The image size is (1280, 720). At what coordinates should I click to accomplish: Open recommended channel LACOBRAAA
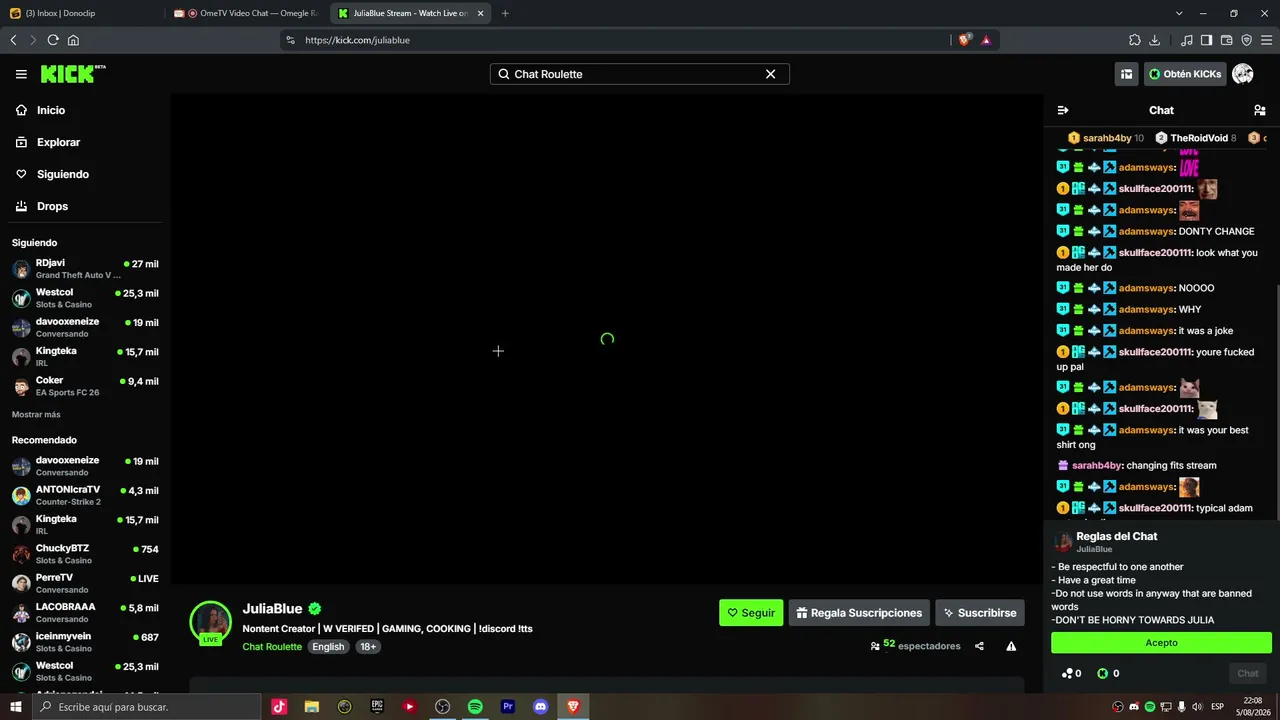[x=84, y=612]
